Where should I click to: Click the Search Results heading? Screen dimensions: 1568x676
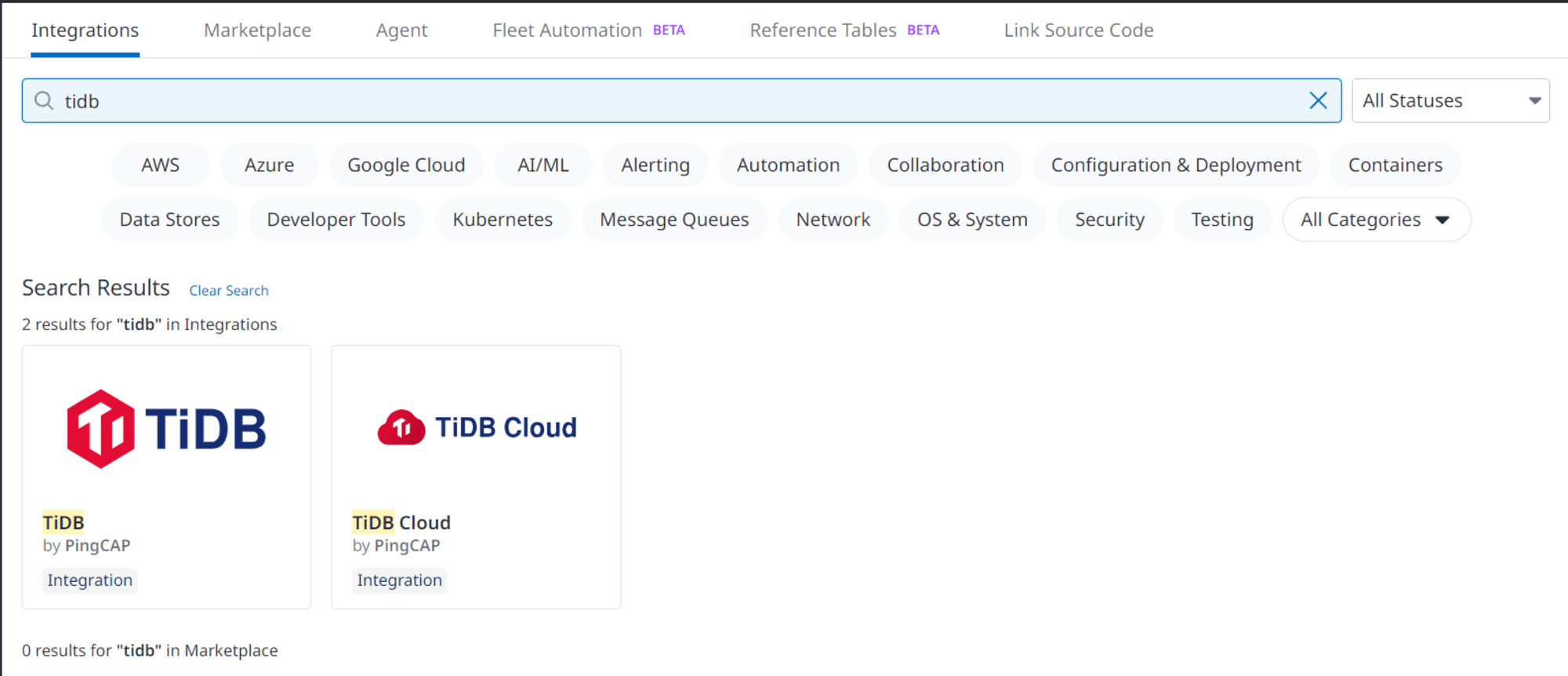(96, 288)
